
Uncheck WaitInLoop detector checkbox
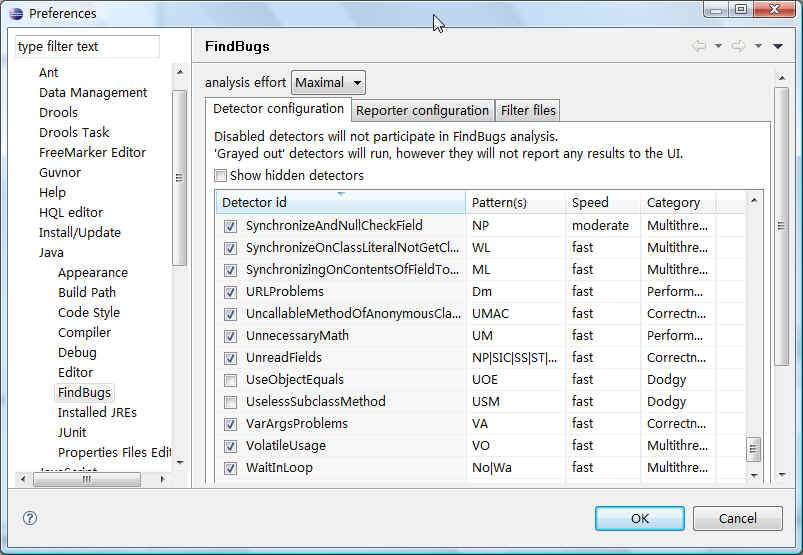[x=230, y=468]
